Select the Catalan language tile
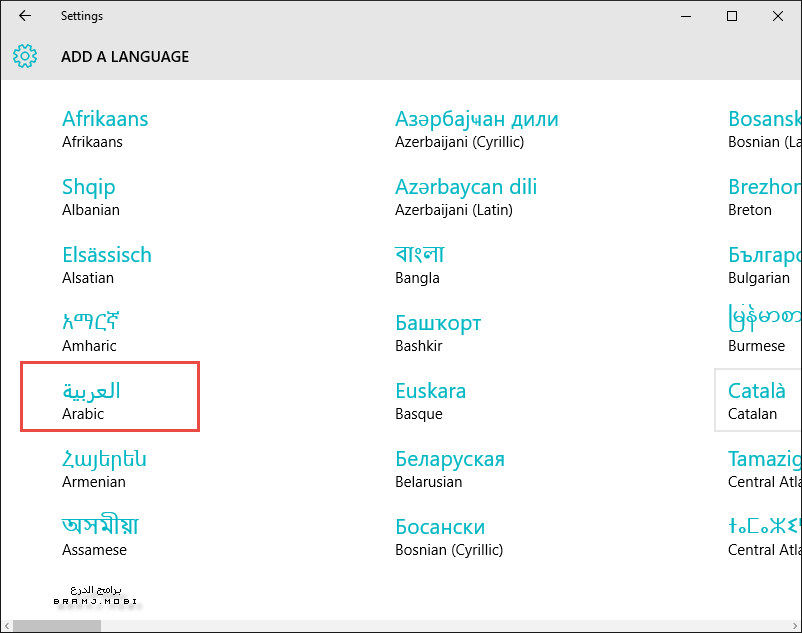Viewport: 802px width, 633px height. click(x=758, y=400)
